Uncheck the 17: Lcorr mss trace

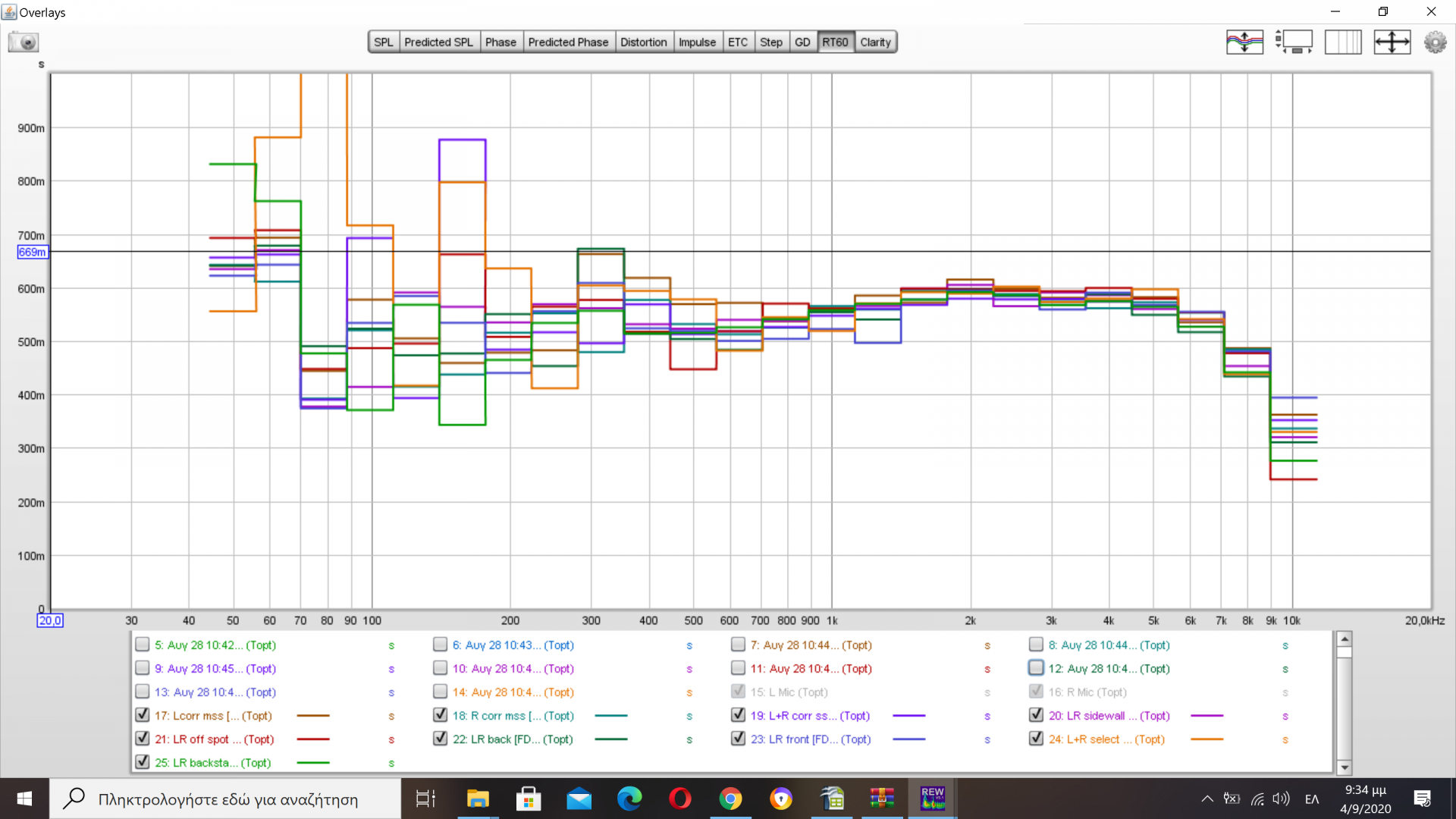(142, 715)
